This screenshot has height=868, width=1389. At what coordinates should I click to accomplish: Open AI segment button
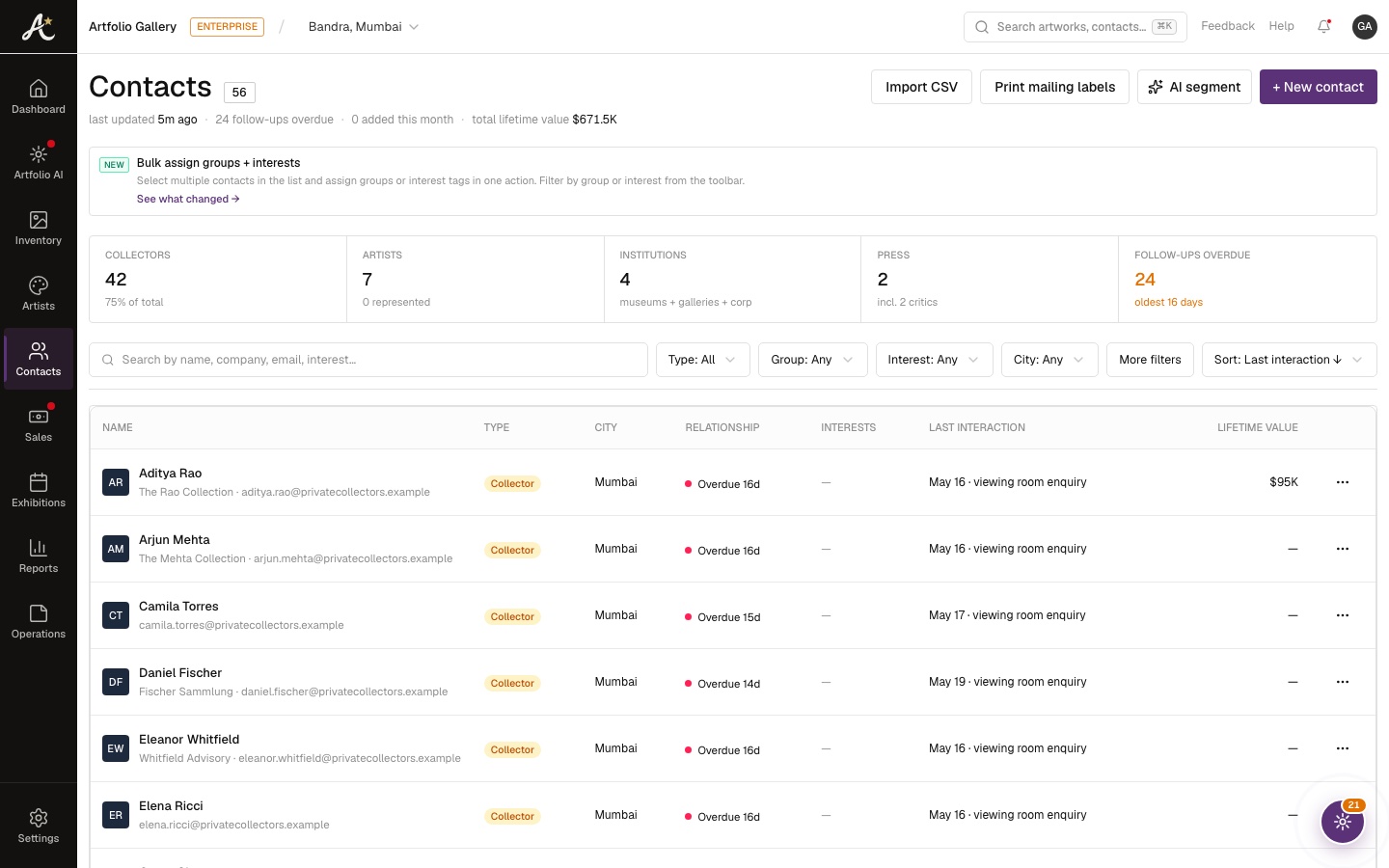tap(1194, 87)
